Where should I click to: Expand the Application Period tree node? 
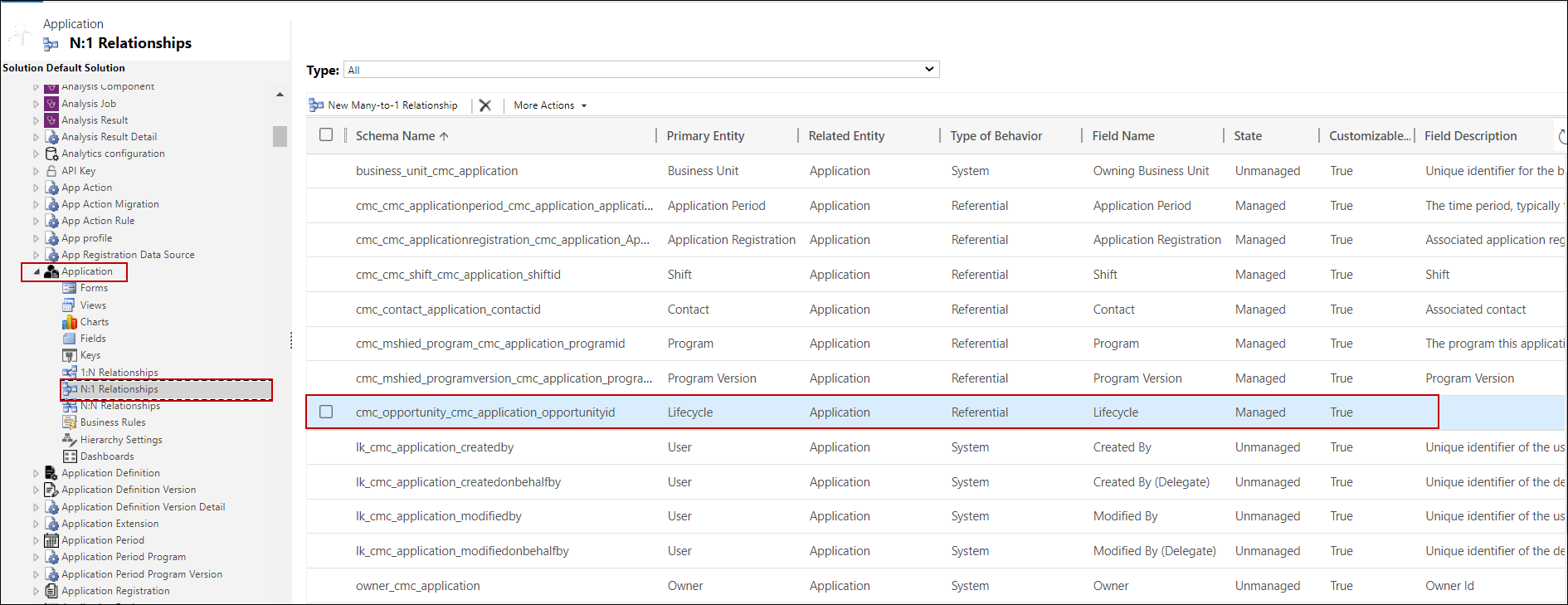pos(36,540)
